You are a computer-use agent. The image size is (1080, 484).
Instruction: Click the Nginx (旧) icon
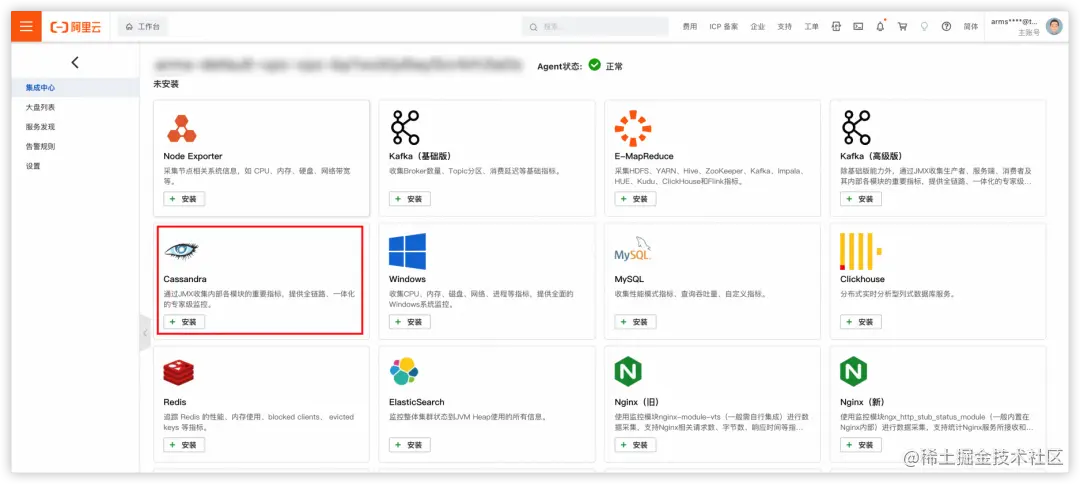pos(627,372)
